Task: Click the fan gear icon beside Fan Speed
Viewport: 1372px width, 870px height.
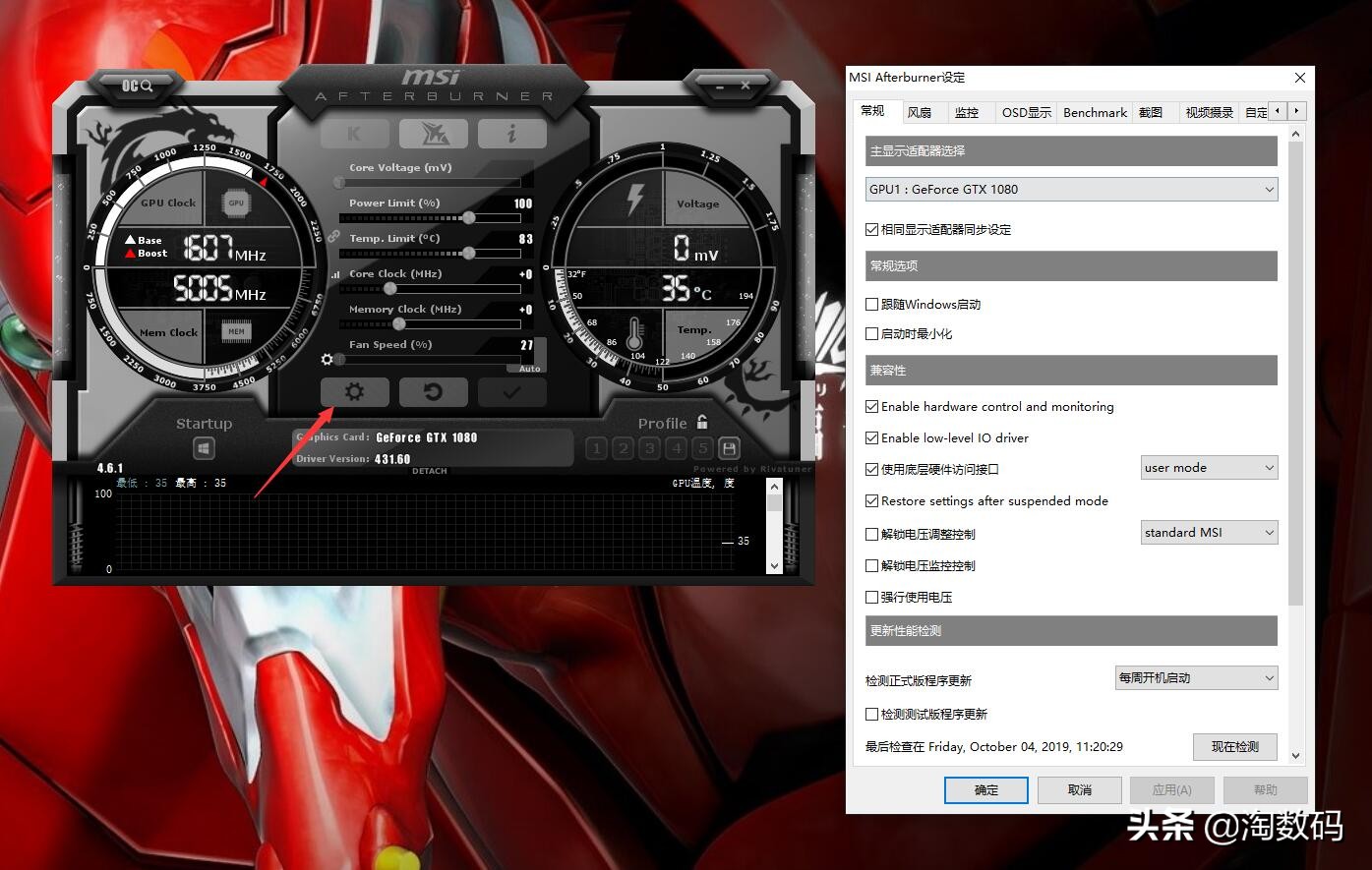Action: coord(328,359)
